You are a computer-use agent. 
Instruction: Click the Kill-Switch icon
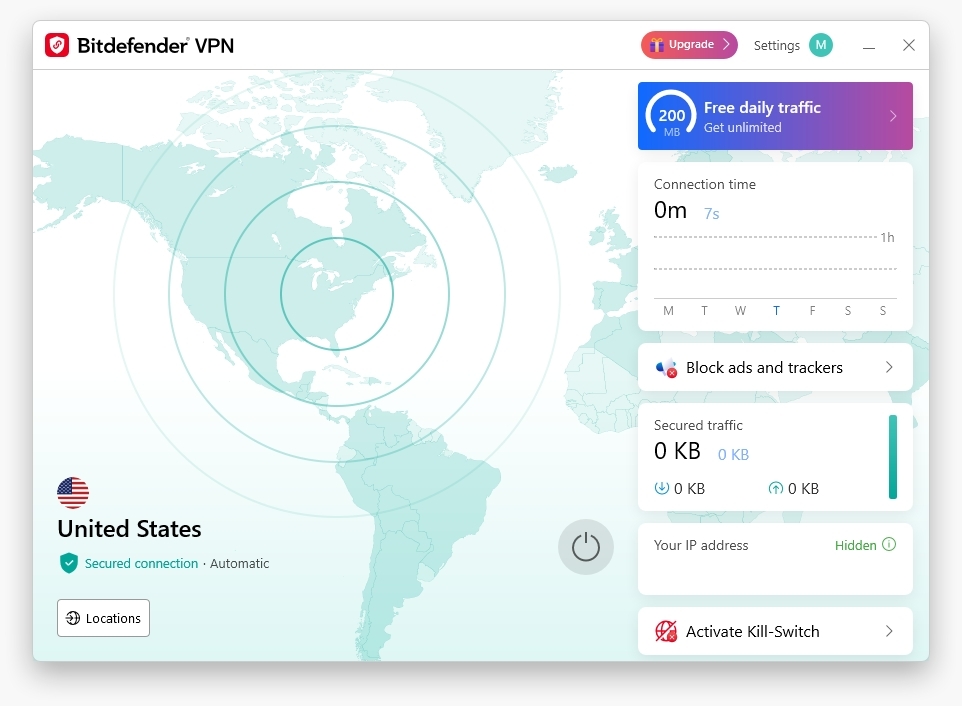(666, 631)
